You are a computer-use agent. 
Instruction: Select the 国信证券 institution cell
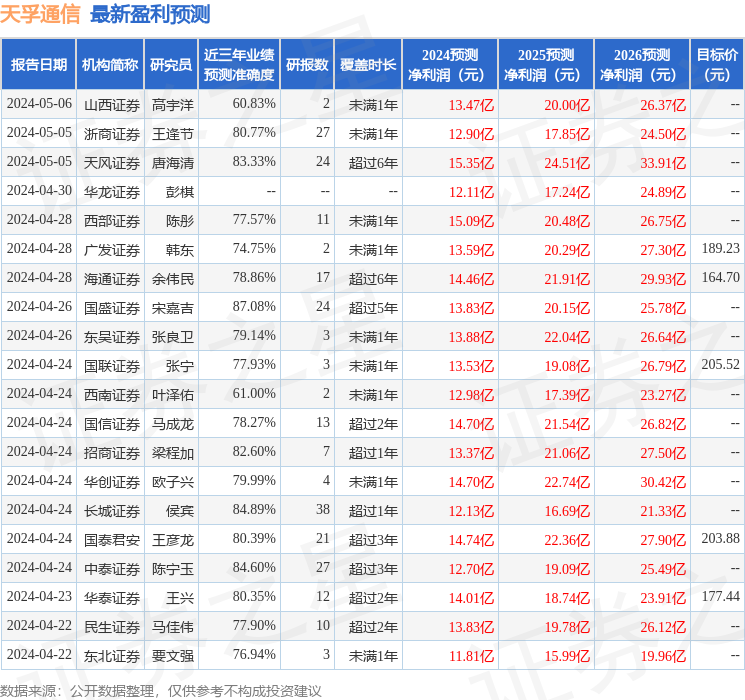[x=112, y=424]
